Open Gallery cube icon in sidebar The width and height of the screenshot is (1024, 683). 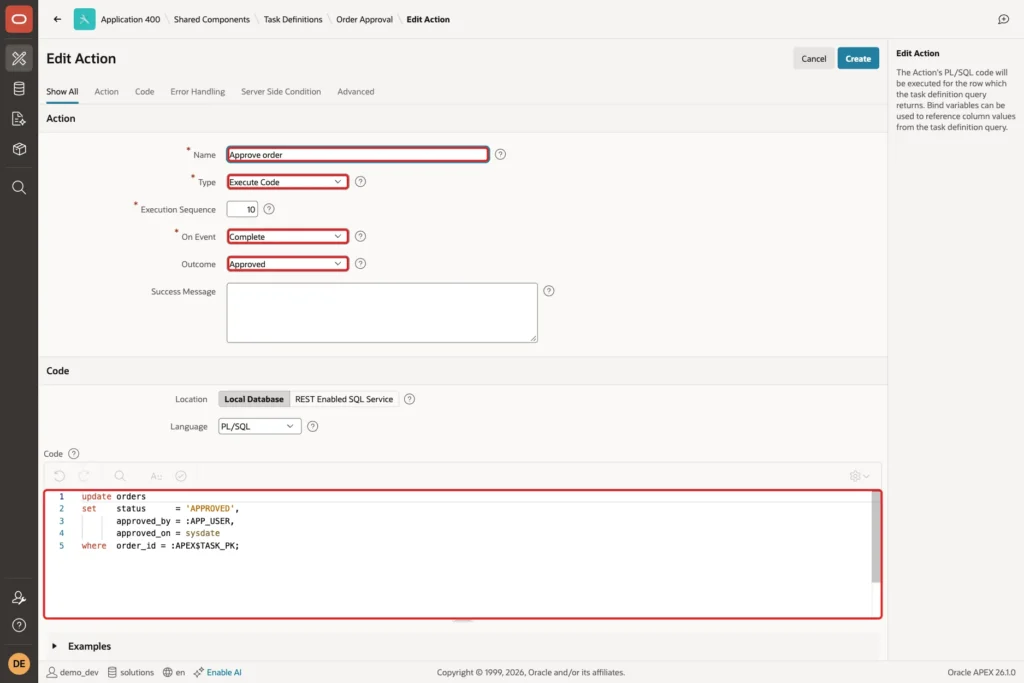19,149
